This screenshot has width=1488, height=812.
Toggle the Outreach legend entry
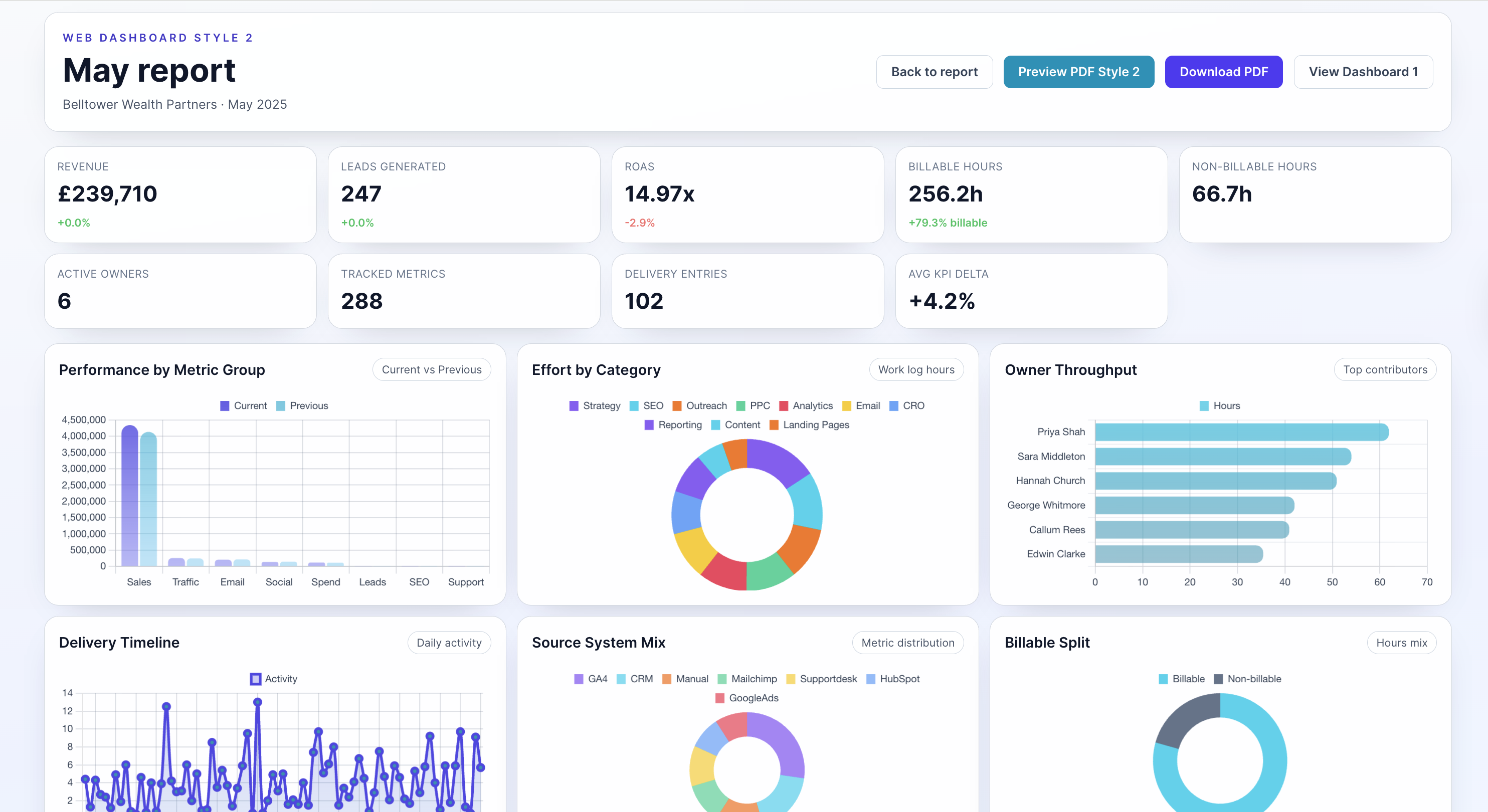point(699,405)
